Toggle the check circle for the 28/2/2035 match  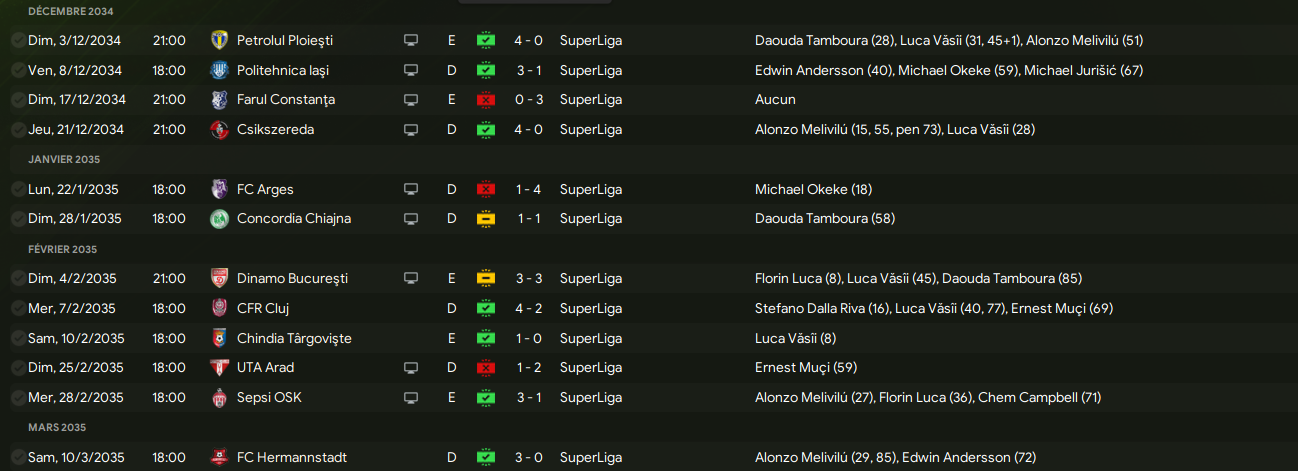19,397
